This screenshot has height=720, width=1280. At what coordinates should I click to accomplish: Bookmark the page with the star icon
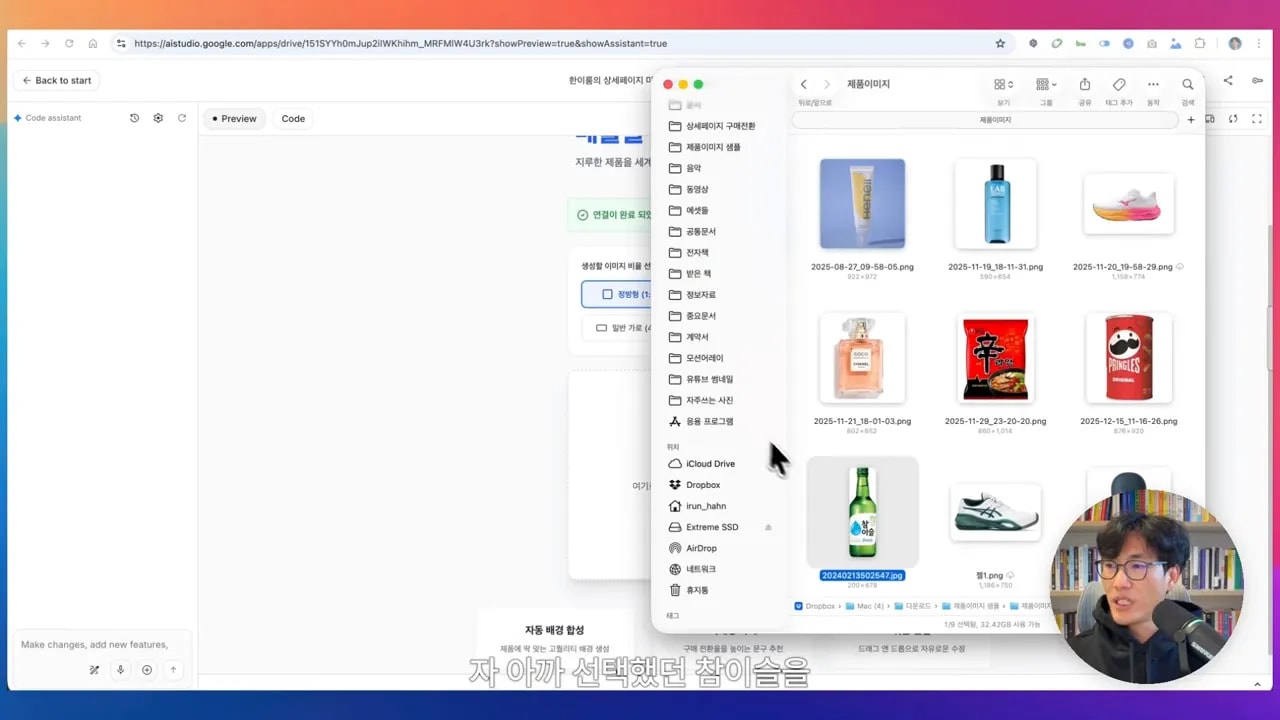coord(1000,44)
